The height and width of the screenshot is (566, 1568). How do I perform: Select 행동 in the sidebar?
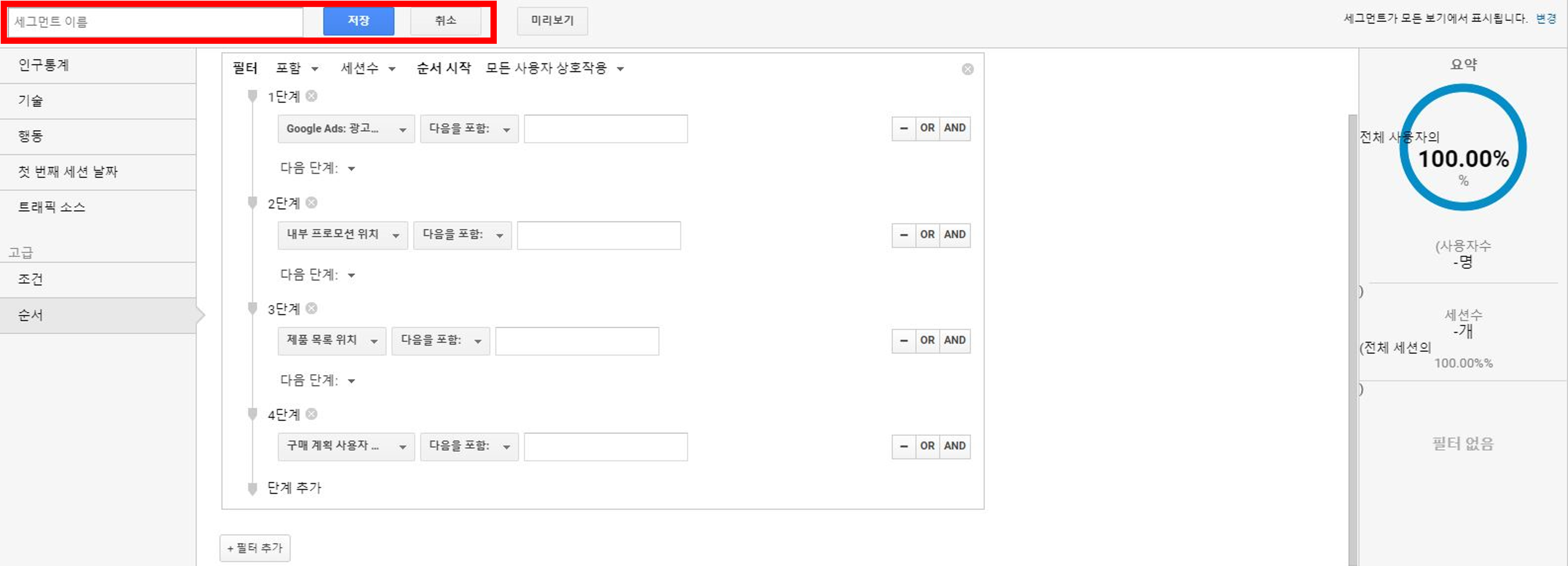[x=98, y=136]
